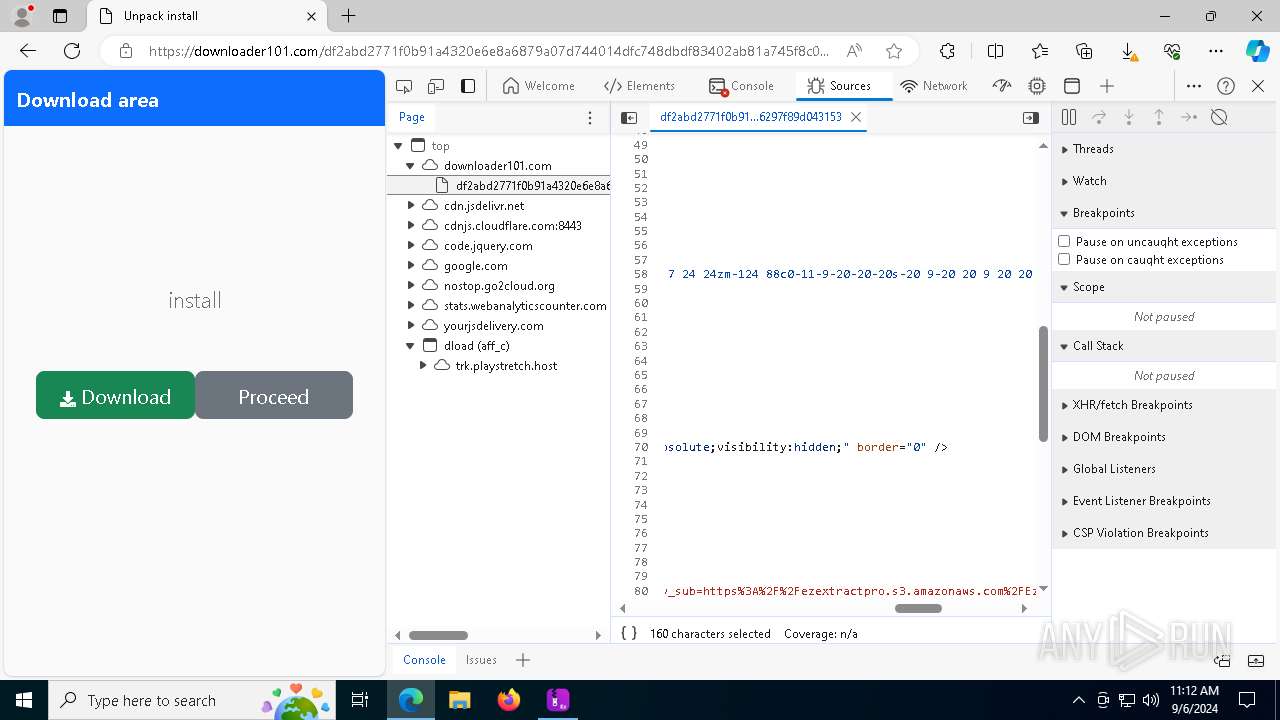
Task: Expand the Watch section
Action: (x=1164, y=181)
